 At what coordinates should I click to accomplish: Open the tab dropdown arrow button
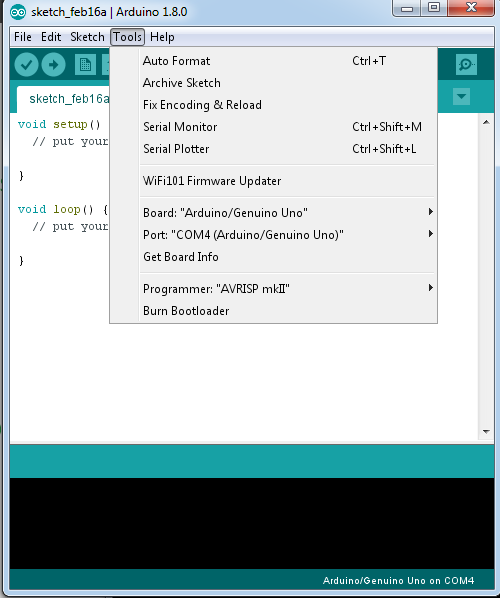coord(461,96)
